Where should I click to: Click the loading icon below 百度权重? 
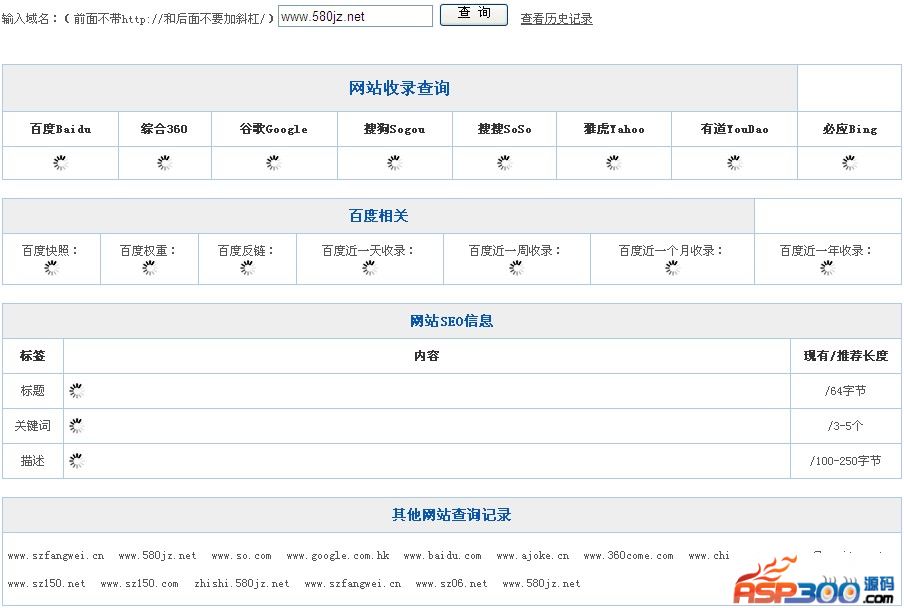tap(149, 268)
